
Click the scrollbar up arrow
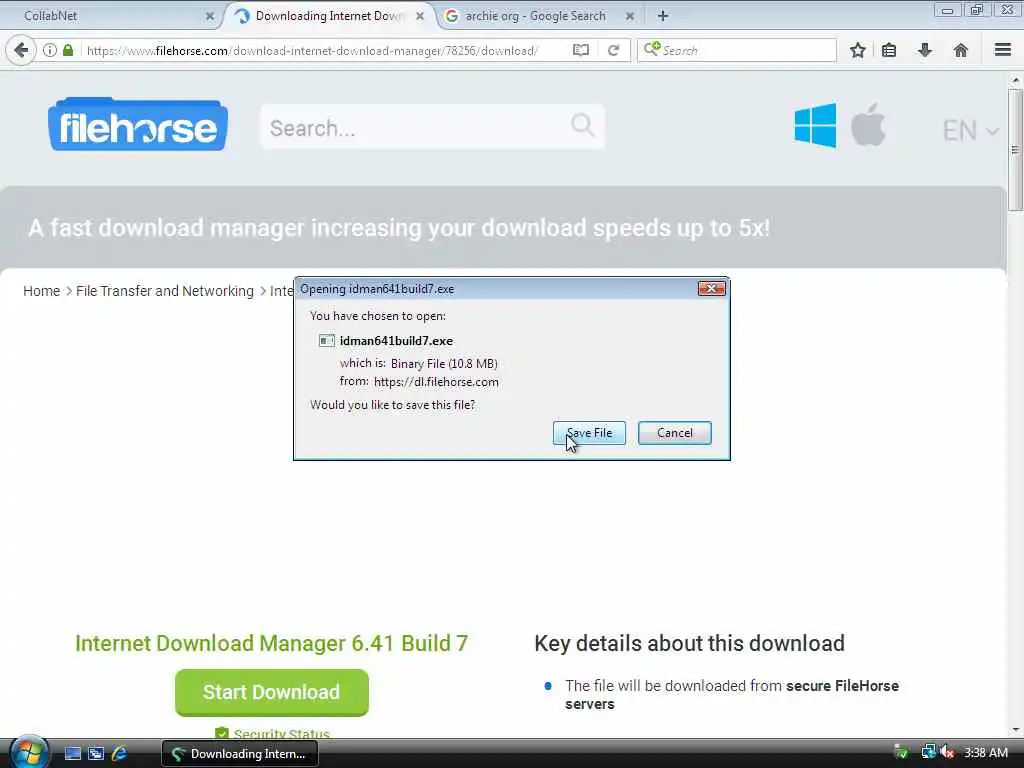pyautogui.click(x=1015, y=80)
